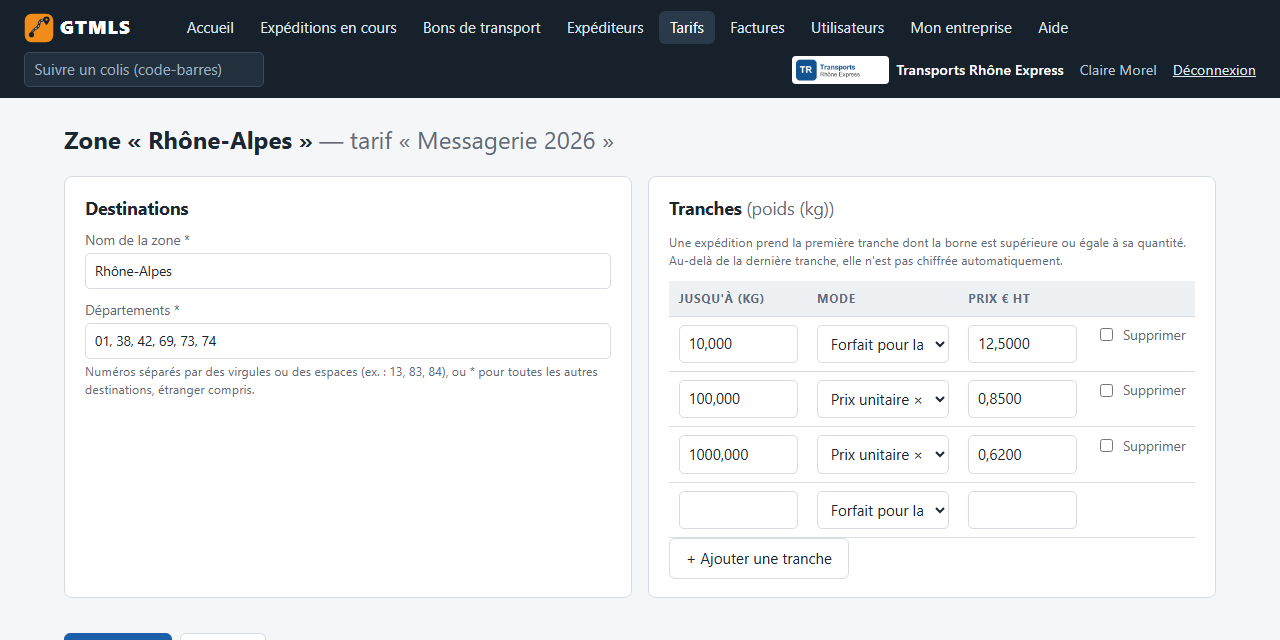Edit the 12,5000 price field

pos(1022,344)
